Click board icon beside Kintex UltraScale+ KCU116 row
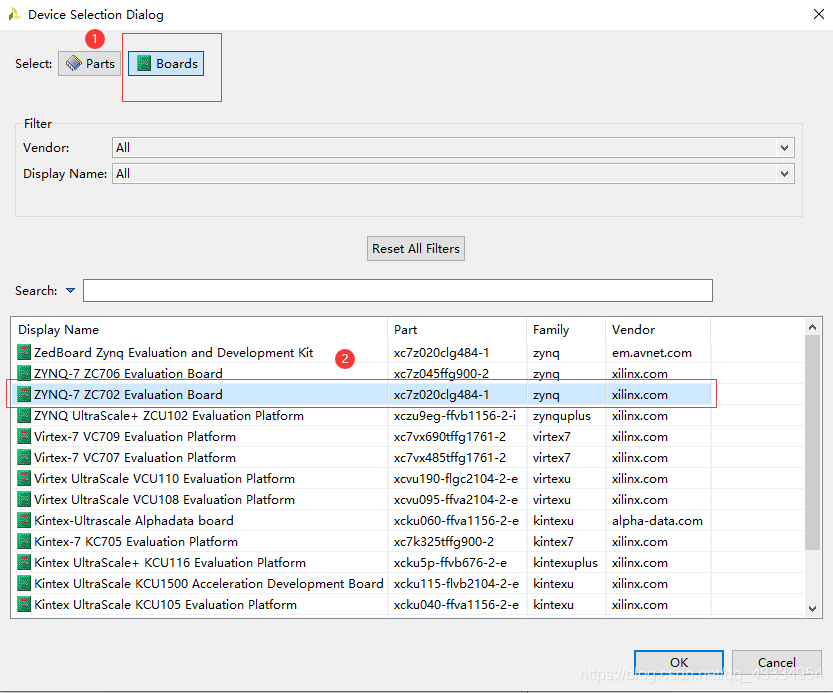Screen dimensions: 833x693 point(24,562)
